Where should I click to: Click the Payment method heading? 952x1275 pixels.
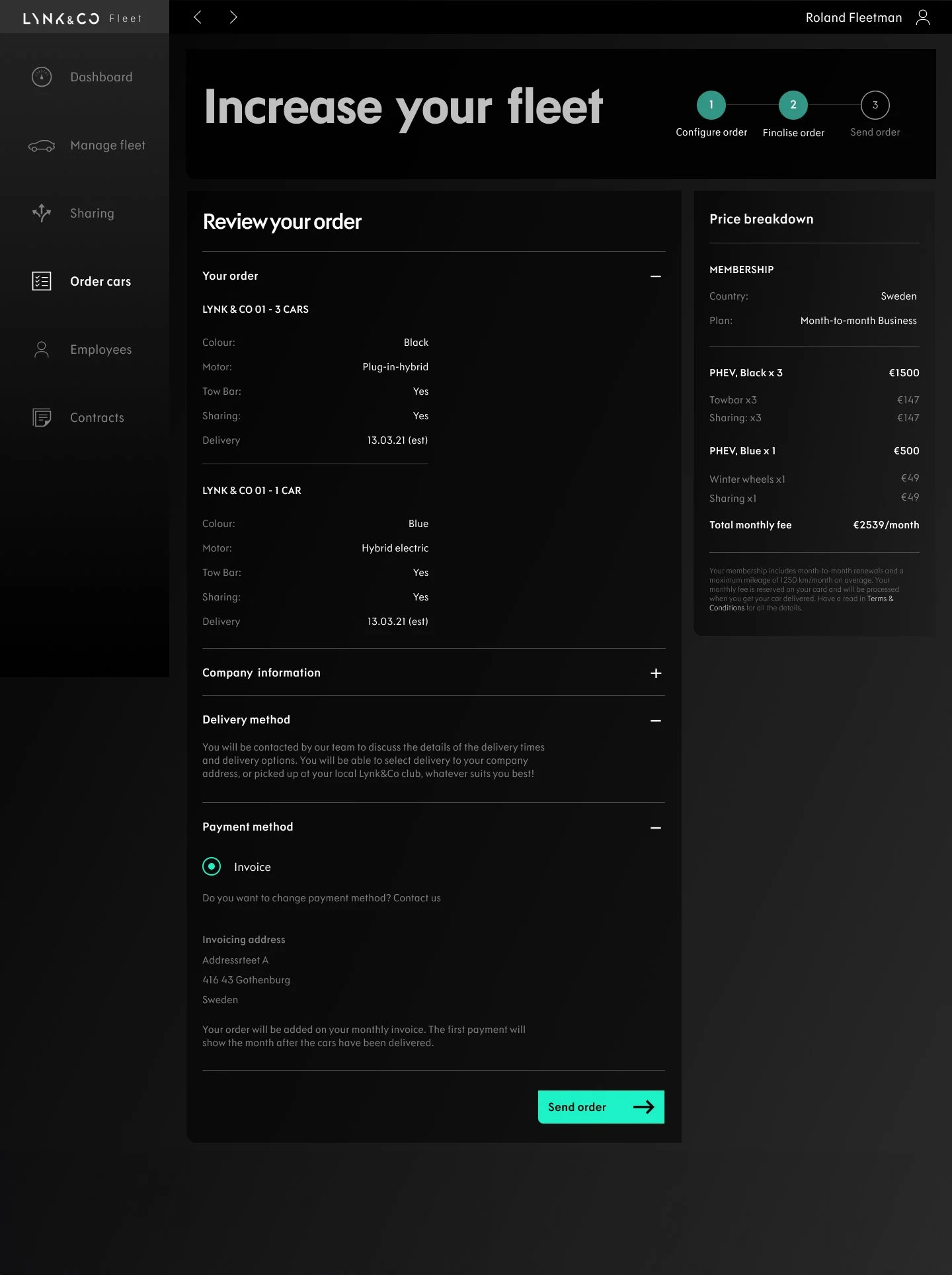tap(247, 827)
